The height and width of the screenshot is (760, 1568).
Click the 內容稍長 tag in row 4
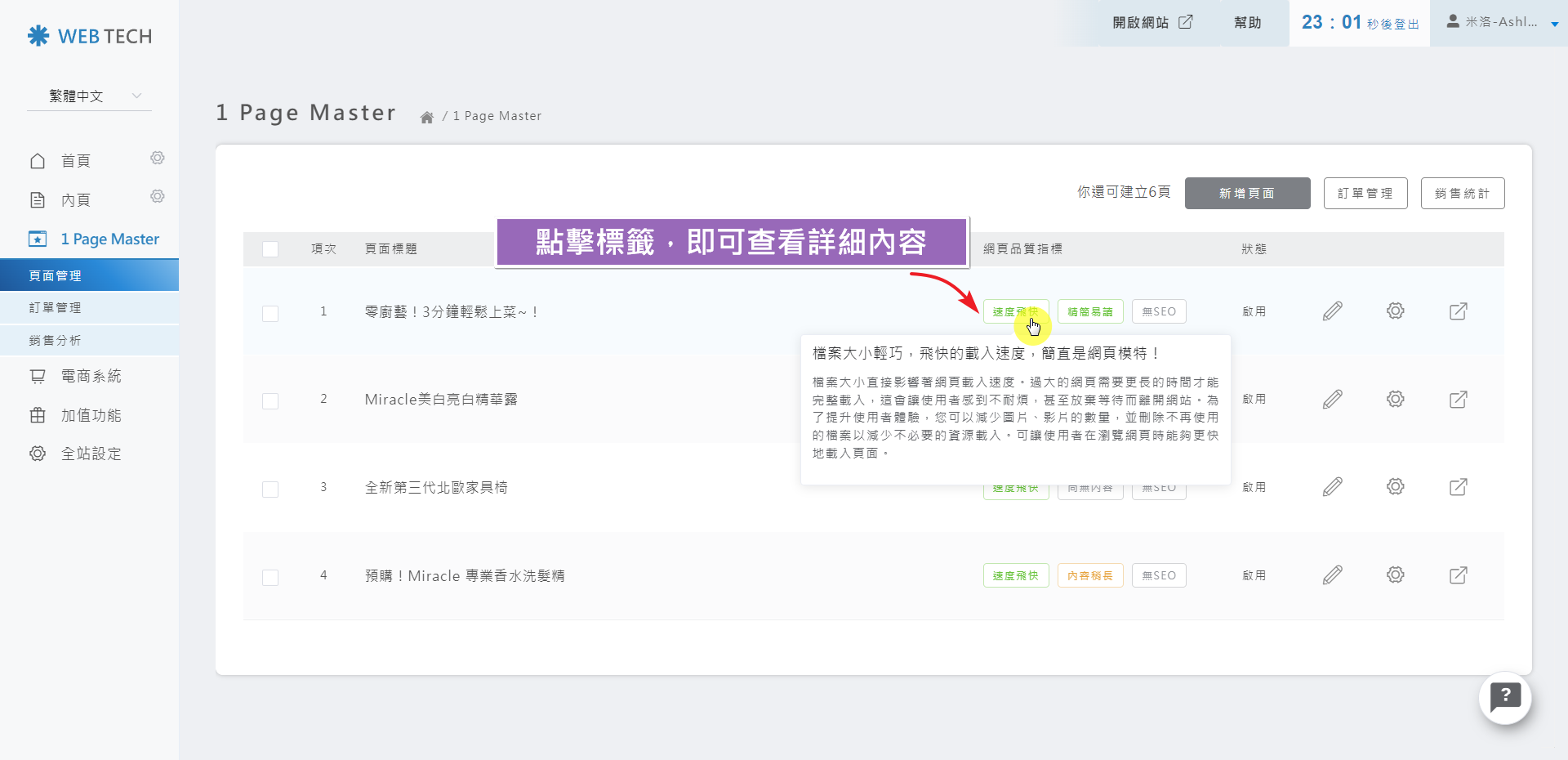1089,575
